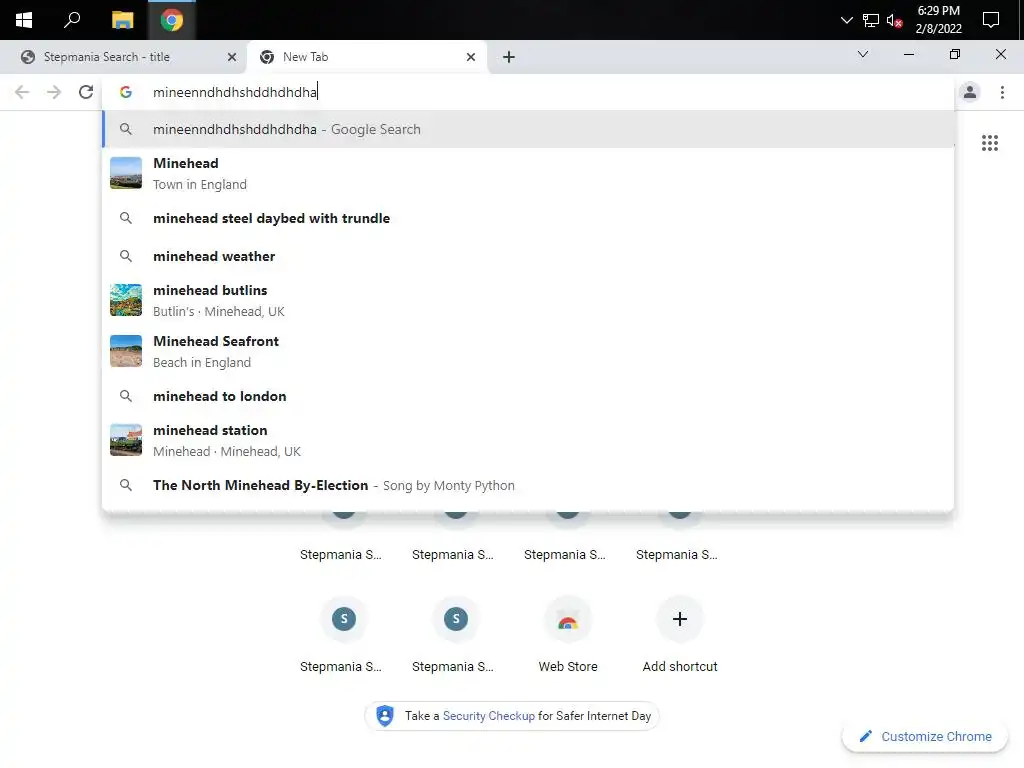1024x768 pixels.
Task: Choose the minehead butlins suggestion
Action: coord(528,300)
